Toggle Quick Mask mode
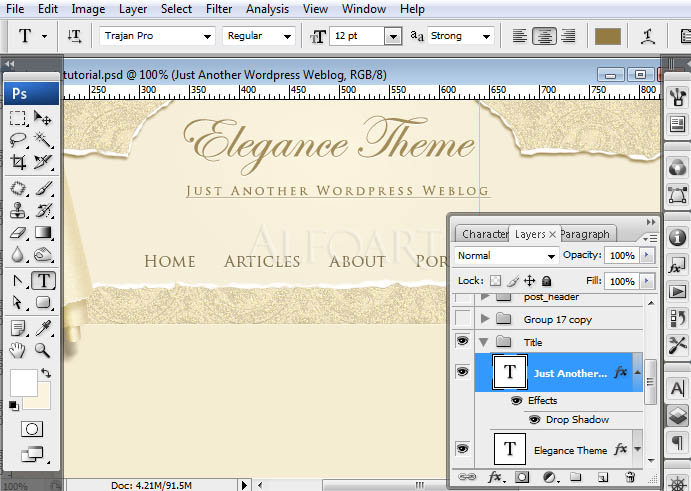This screenshot has width=691, height=491. [x=32, y=429]
